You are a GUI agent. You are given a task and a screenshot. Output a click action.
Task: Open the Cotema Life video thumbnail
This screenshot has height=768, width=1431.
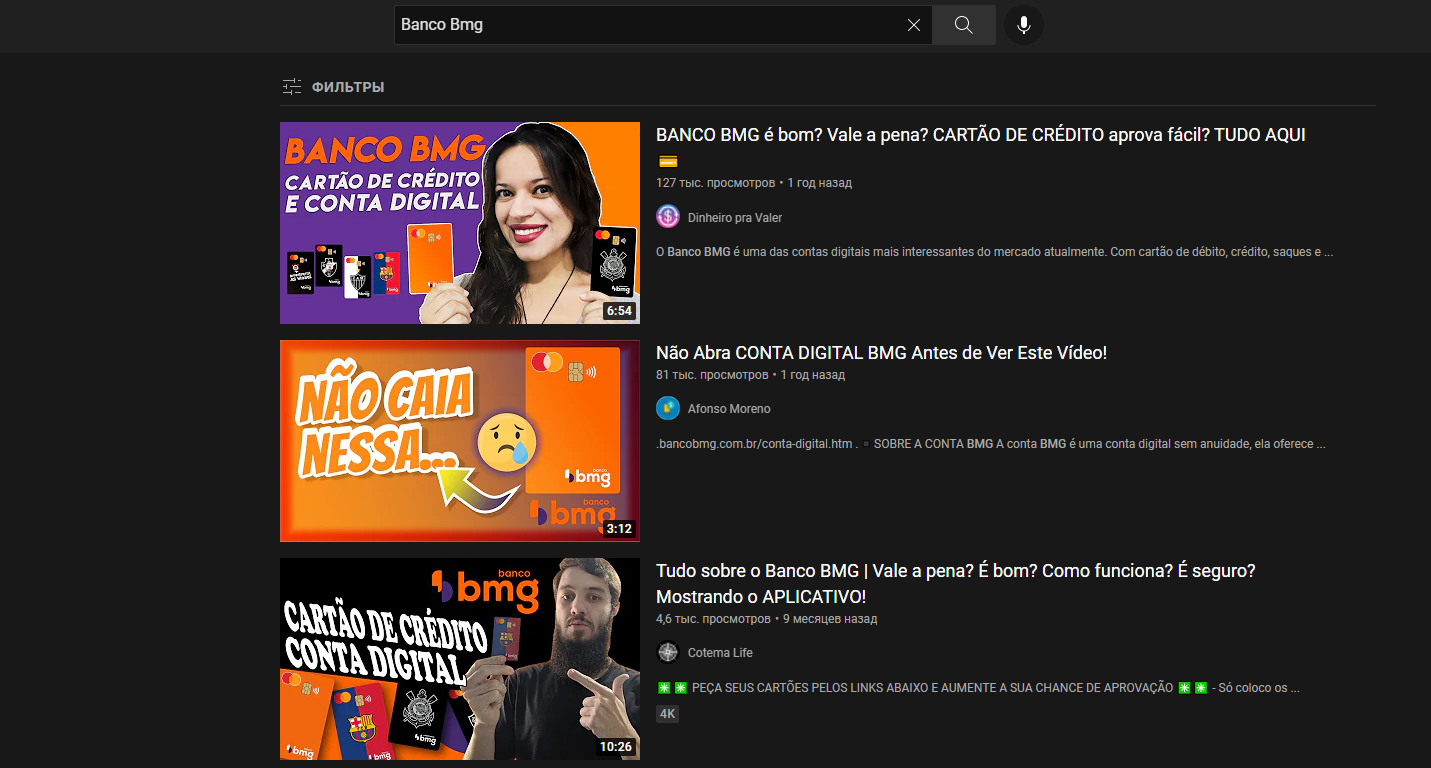pos(460,659)
